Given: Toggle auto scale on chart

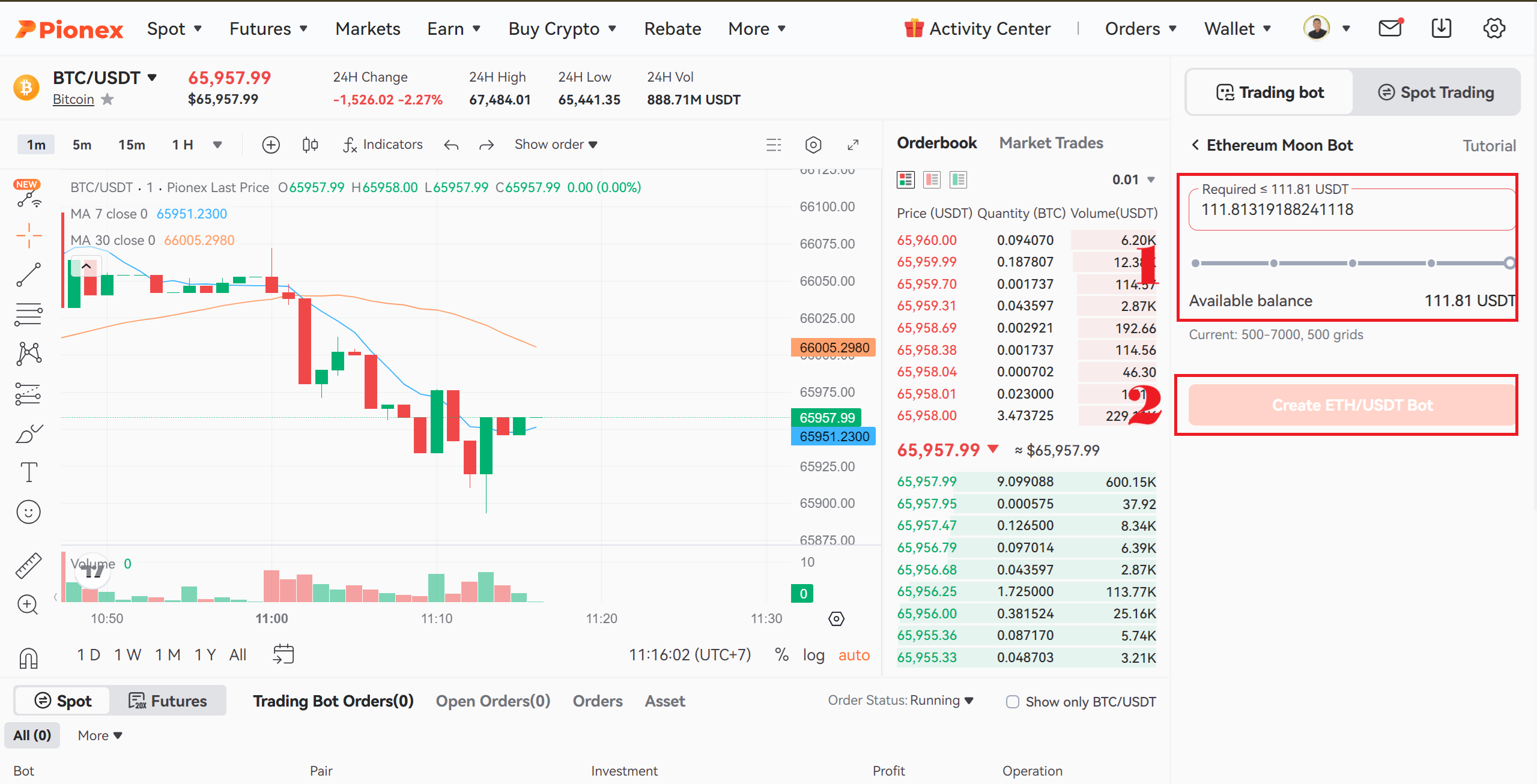Looking at the screenshot, I should pyautogui.click(x=854, y=655).
